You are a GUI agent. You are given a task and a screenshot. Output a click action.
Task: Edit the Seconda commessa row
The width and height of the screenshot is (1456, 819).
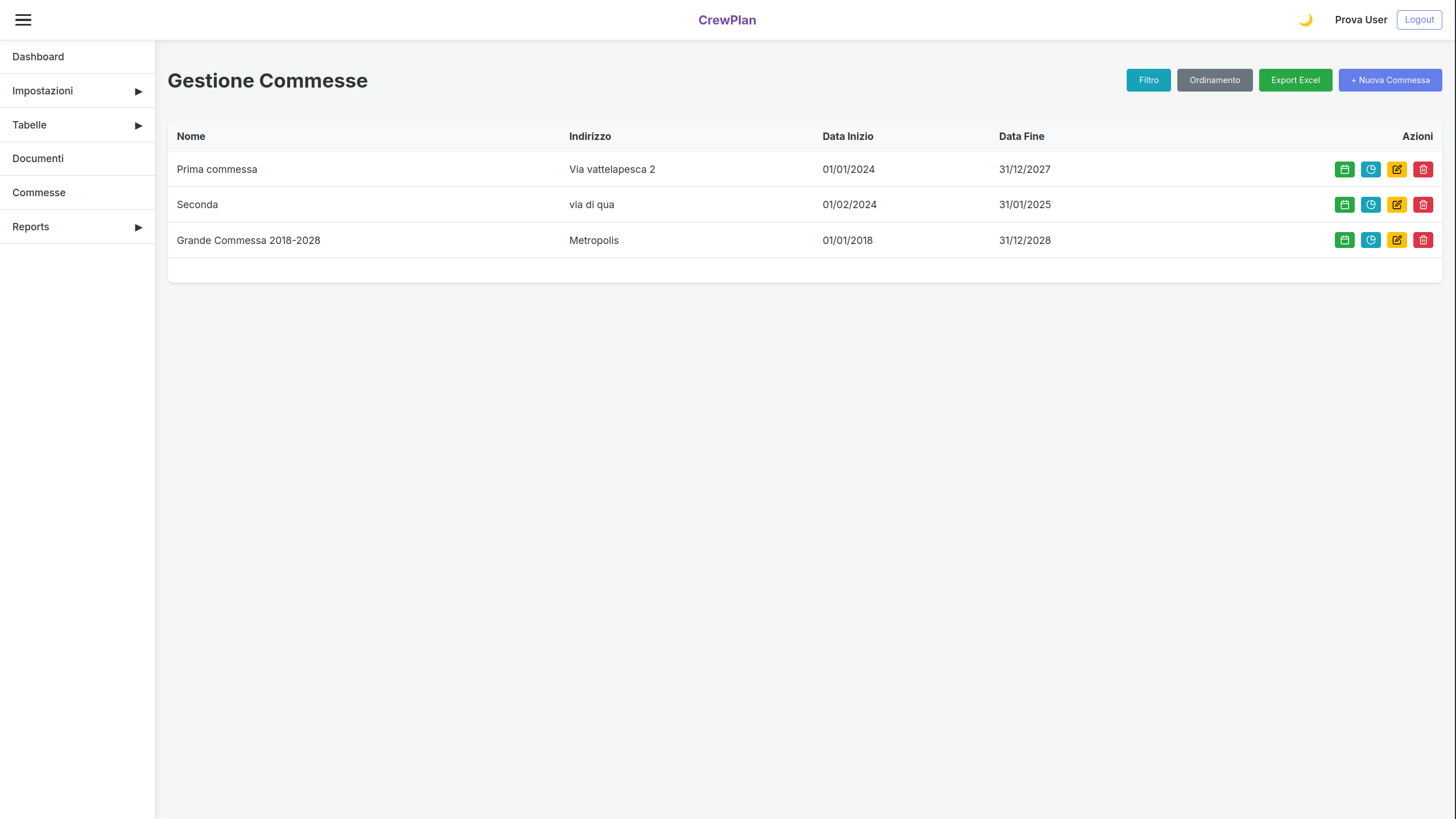tap(1397, 205)
